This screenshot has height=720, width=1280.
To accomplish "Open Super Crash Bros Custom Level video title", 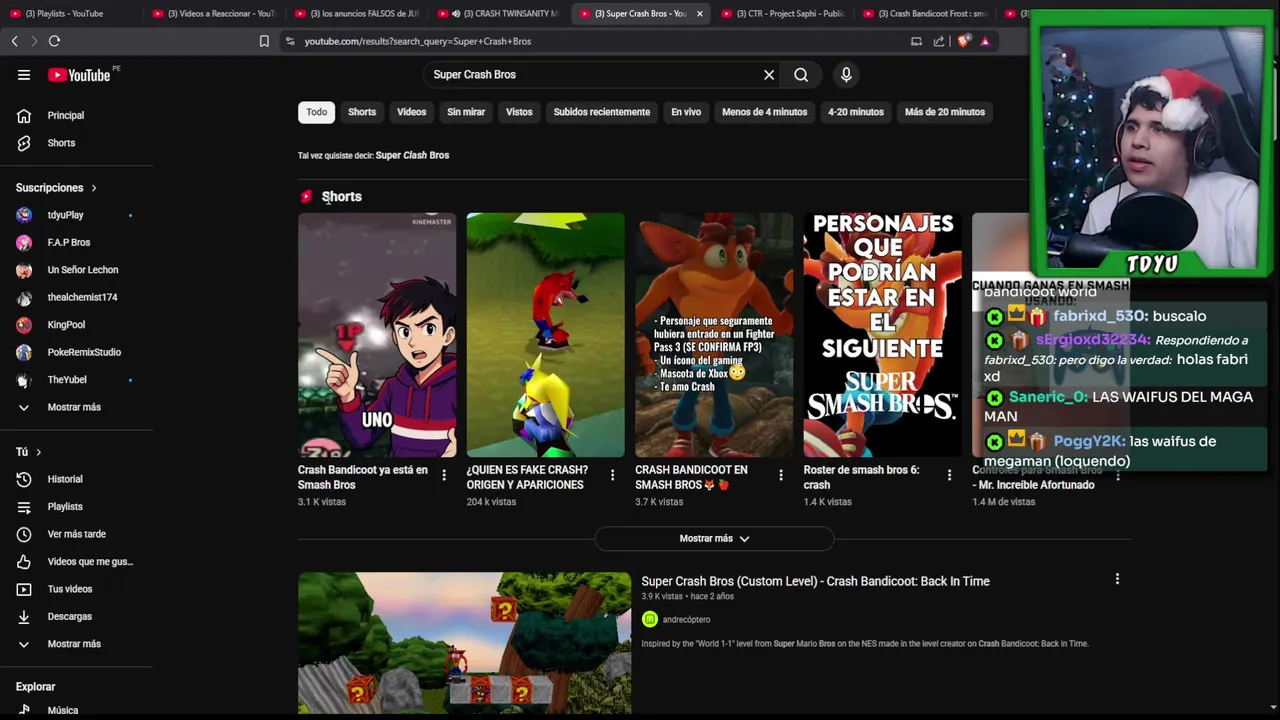I will point(815,581).
